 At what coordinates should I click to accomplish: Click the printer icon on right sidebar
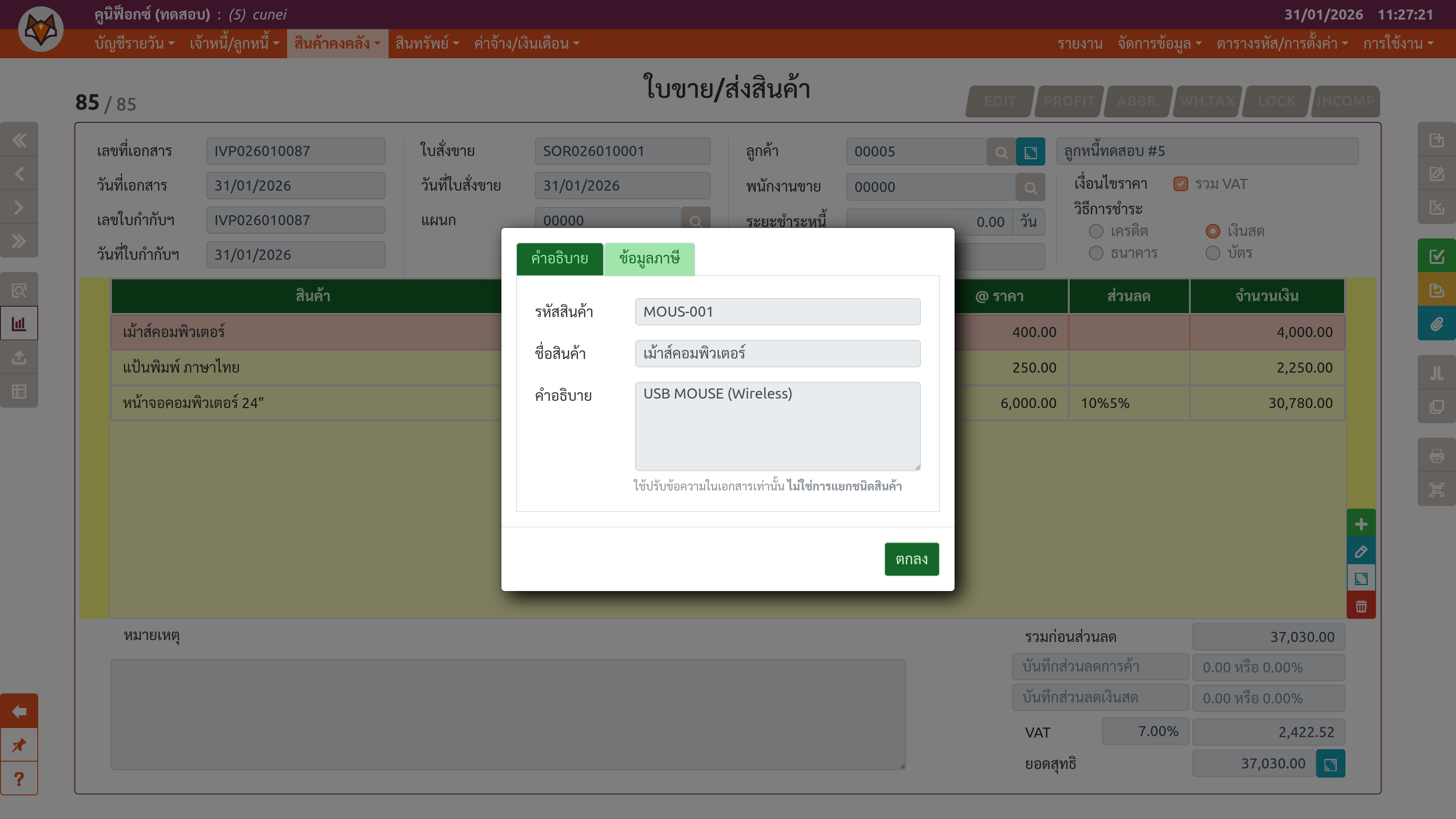1436,455
